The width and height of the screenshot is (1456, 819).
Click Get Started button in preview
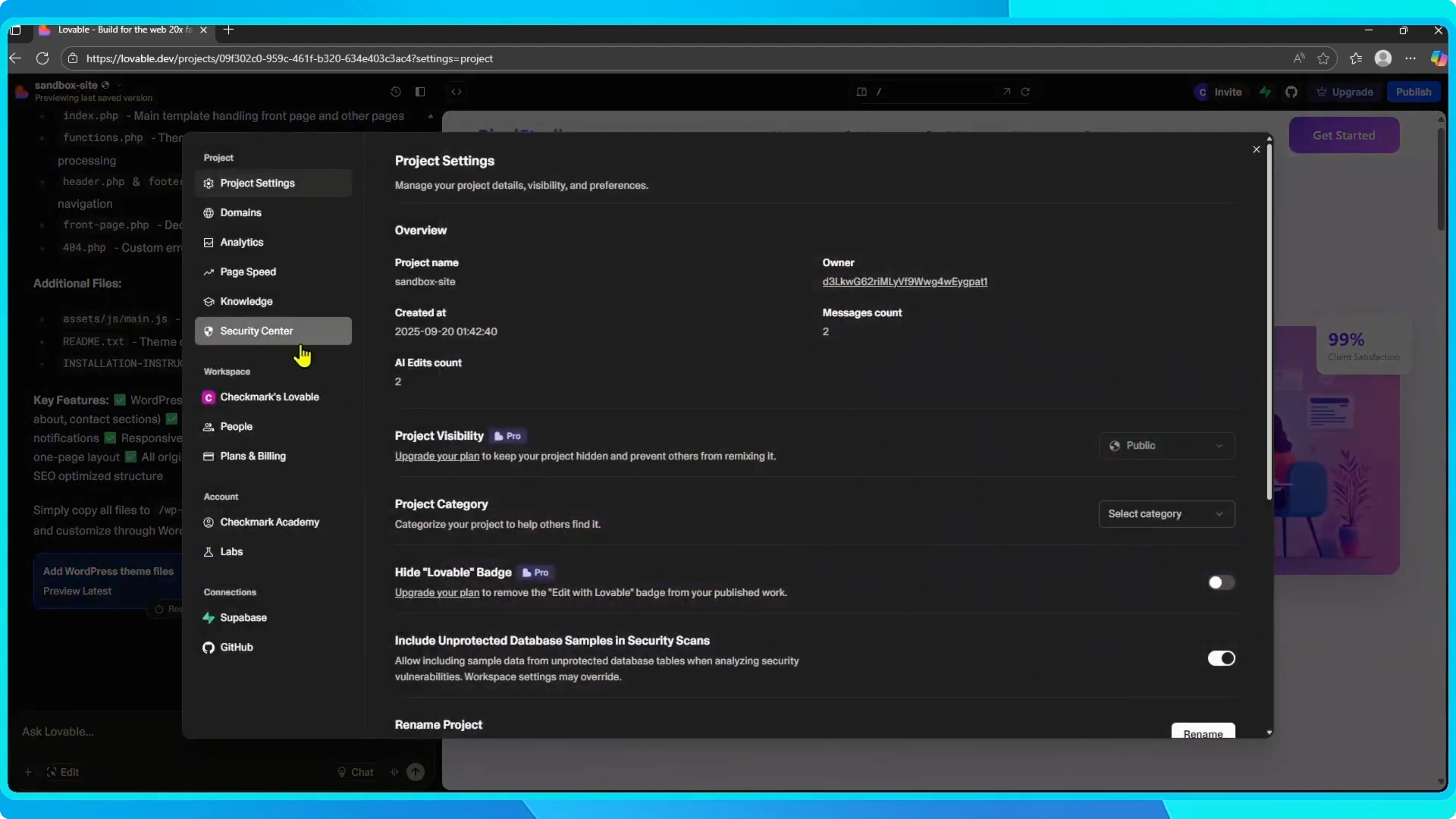1344,135
